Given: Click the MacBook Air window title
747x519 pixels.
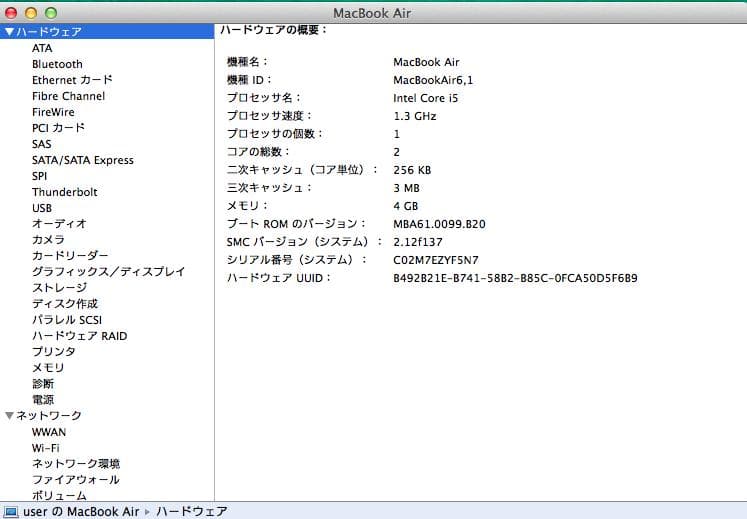Looking at the screenshot, I should [372, 13].
